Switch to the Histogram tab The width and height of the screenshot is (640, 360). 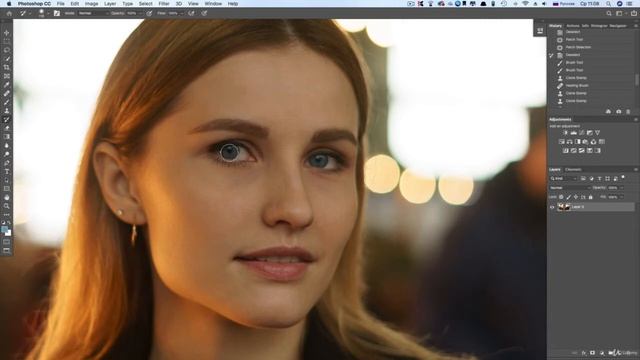pos(599,26)
